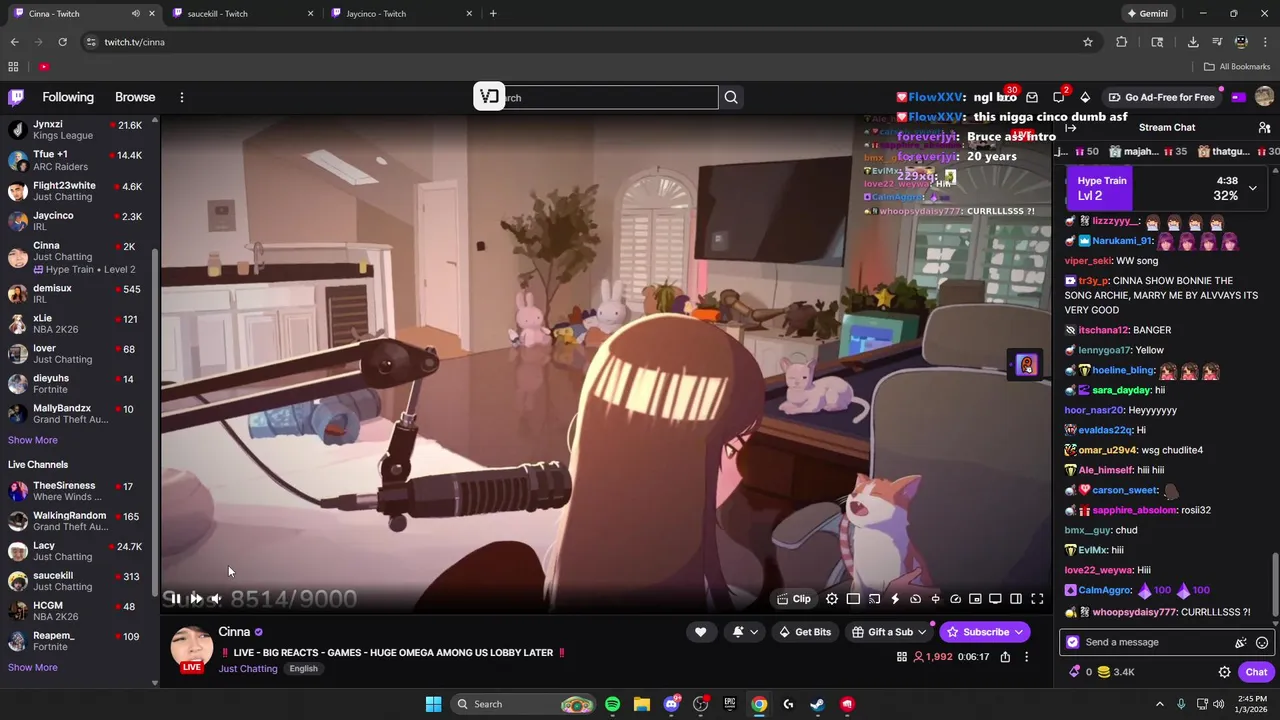
Task: Open chat celebration party icon
Action: coord(1241,643)
